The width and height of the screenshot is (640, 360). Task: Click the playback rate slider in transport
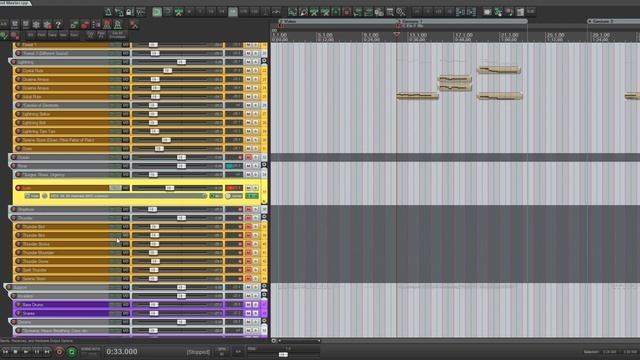283,355
